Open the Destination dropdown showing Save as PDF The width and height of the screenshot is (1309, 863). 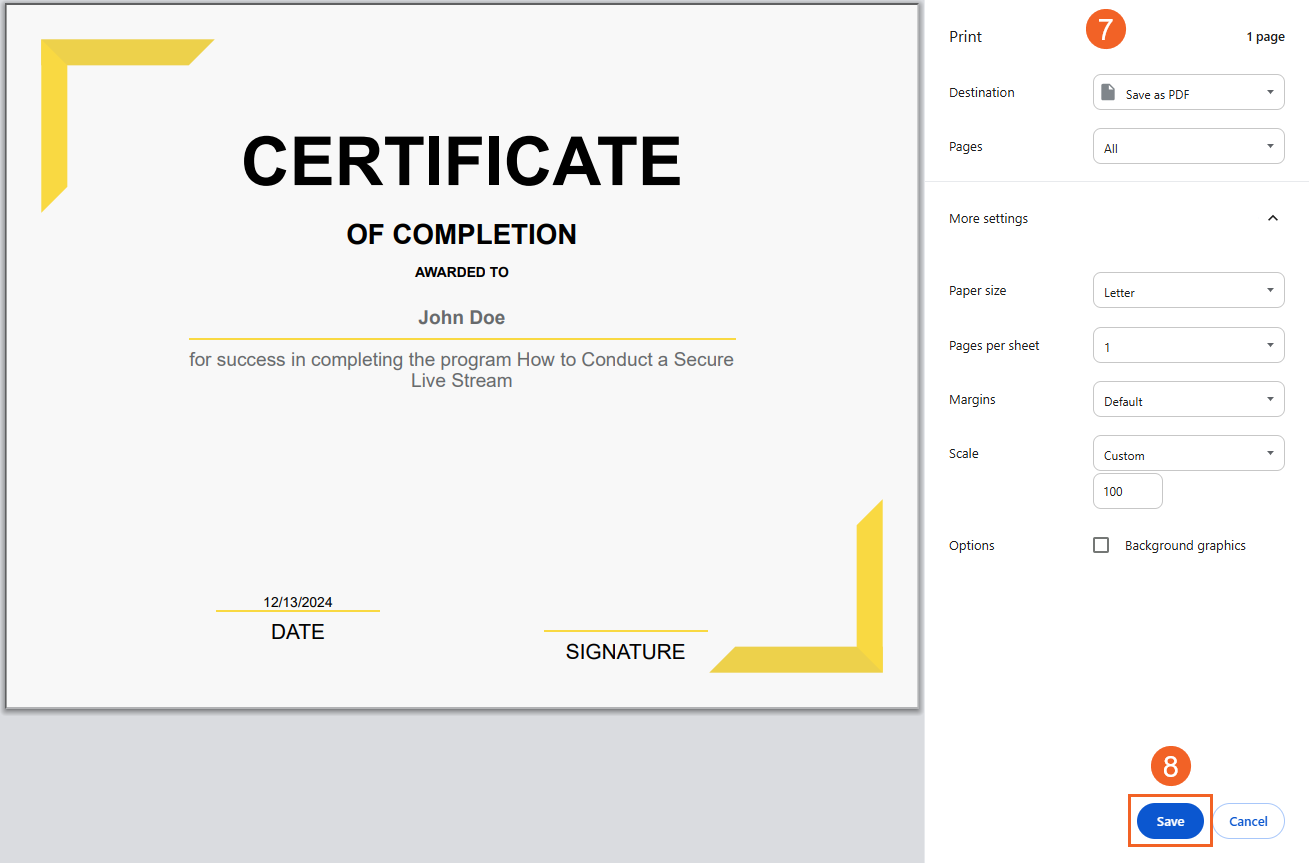pyautogui.click(x=1188, y=93)
